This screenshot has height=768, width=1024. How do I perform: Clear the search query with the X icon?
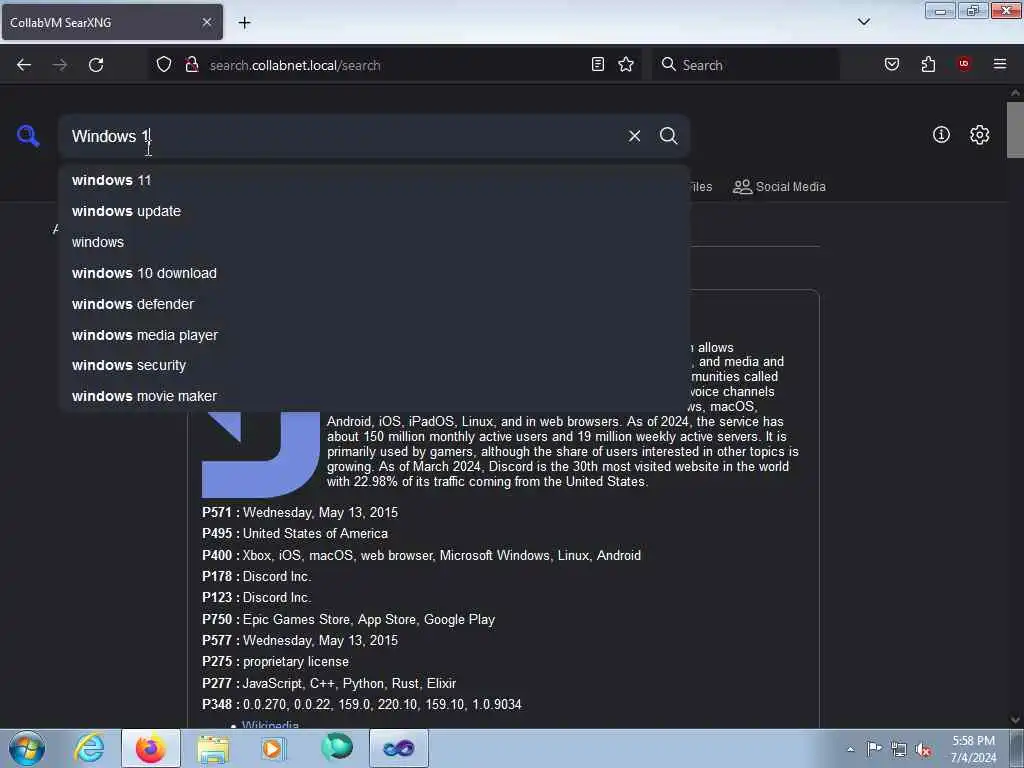click(x=634, y=136)
